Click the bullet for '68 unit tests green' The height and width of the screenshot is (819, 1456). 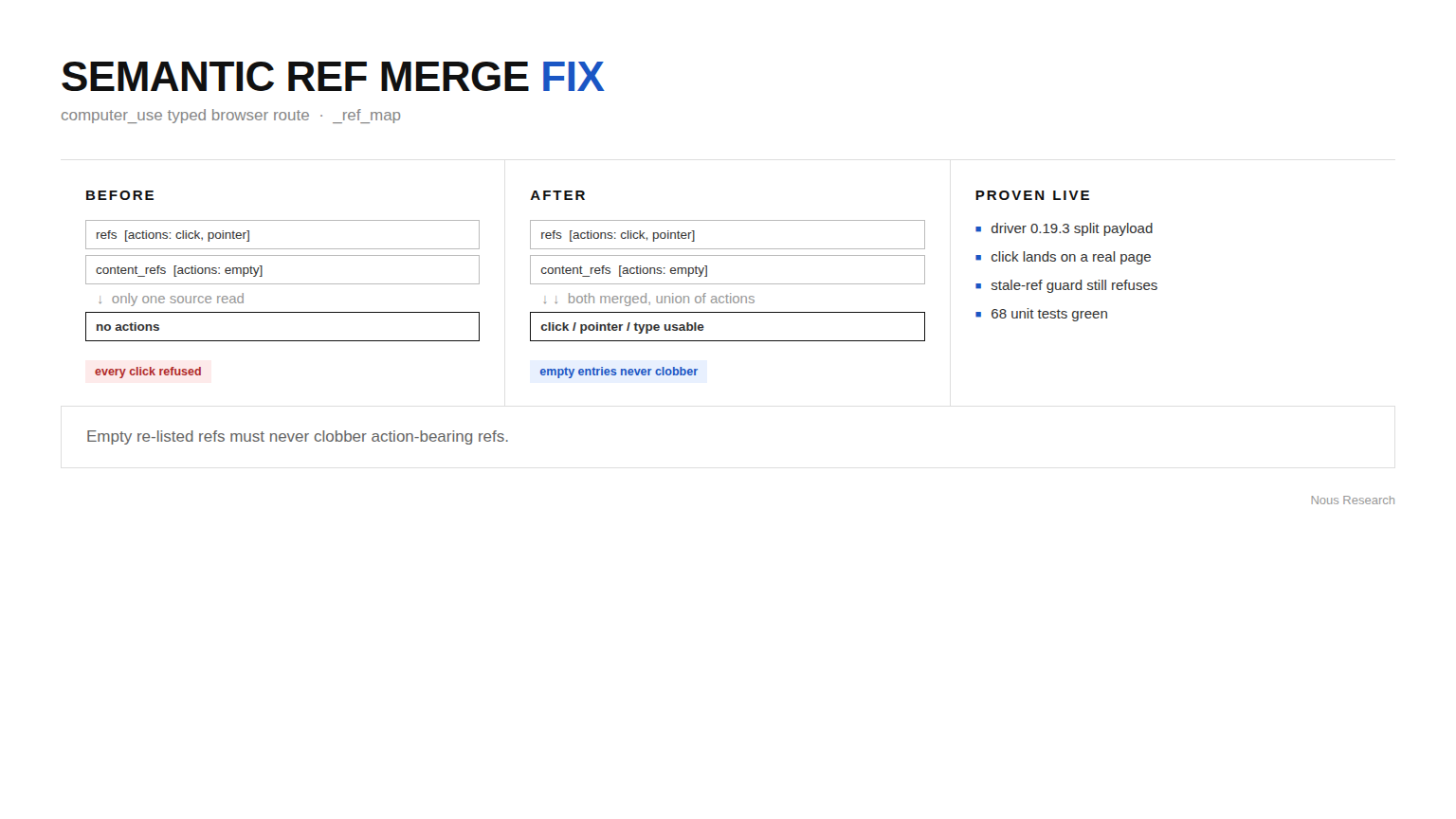978,315
